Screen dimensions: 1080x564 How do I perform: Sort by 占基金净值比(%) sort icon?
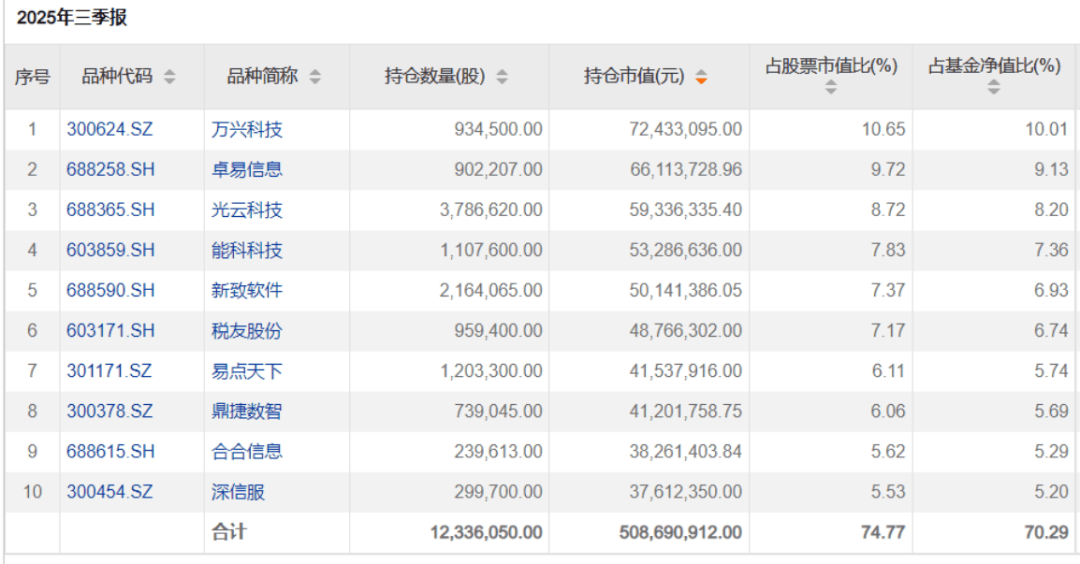[x=993, y=88]
